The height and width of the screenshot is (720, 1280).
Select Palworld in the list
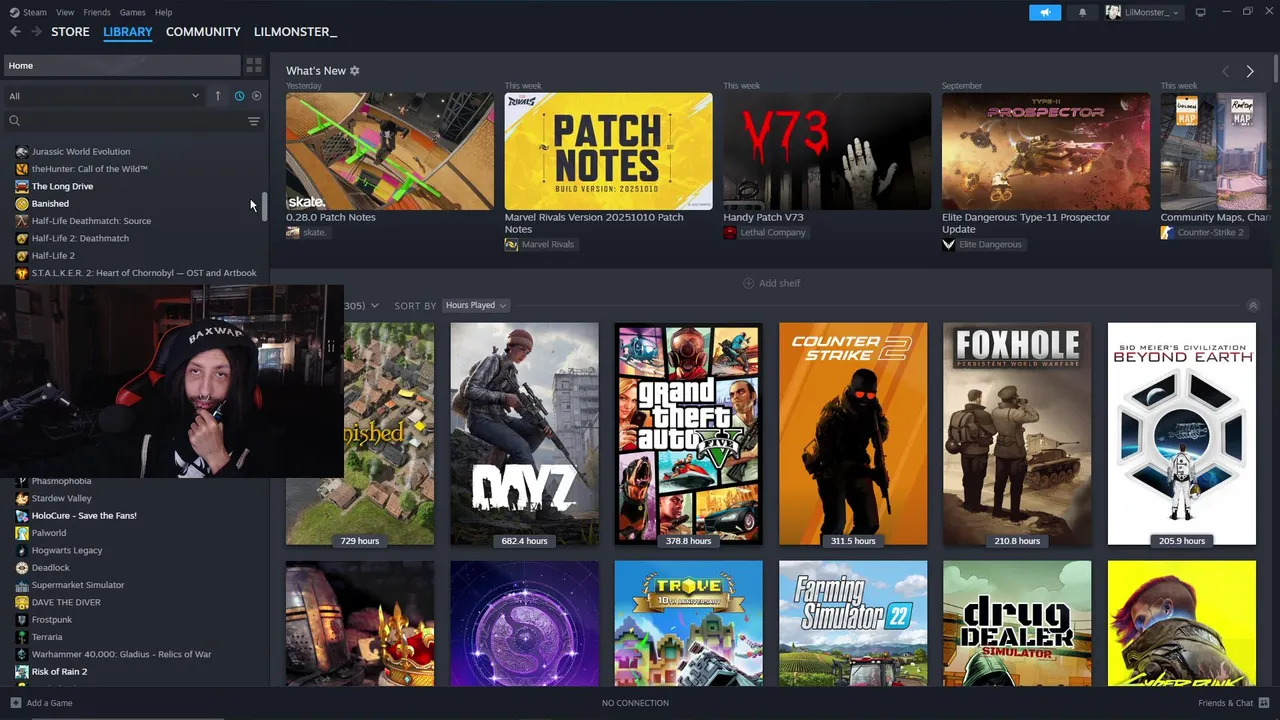[x=49, y=533]
